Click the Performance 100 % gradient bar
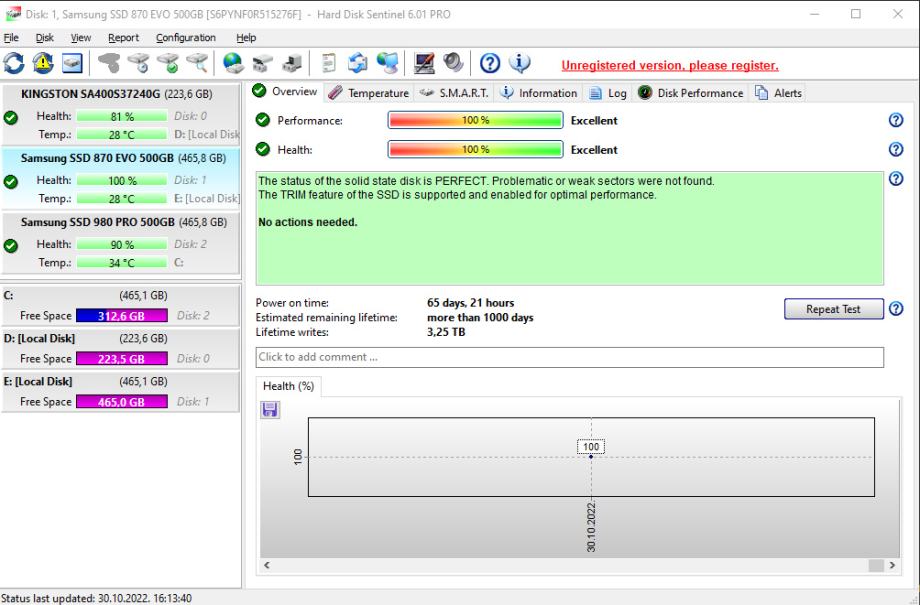 pos(475,120)
